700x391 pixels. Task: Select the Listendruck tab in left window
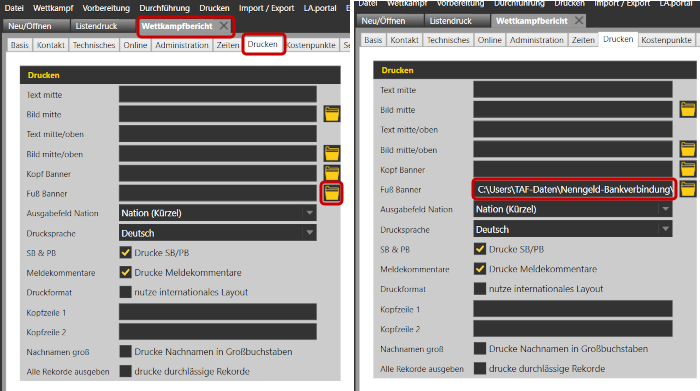pos(96,26)
